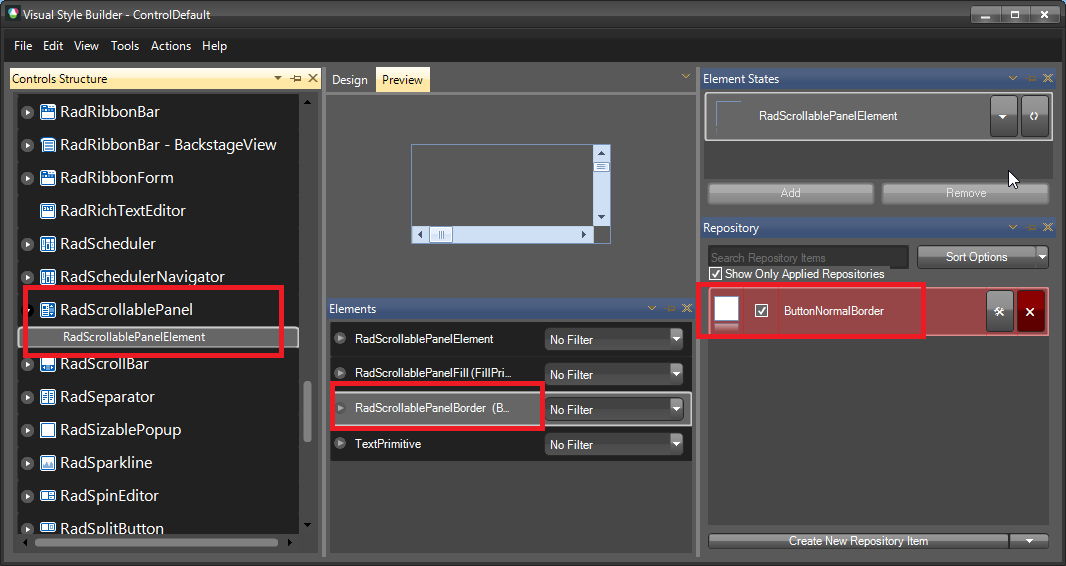Click the RadRibbonBar control icon
Image resolution: width=1066 pixels, height=566 pixels.
[48, 112]
